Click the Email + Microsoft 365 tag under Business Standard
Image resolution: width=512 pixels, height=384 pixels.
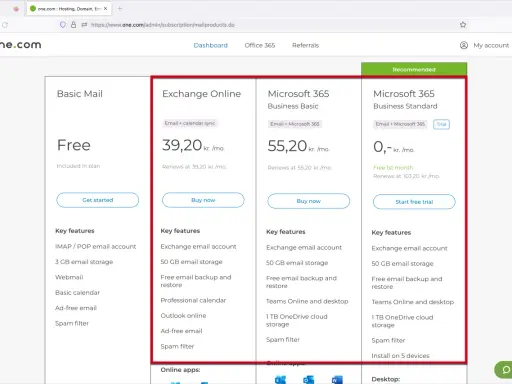coord(400,124)
